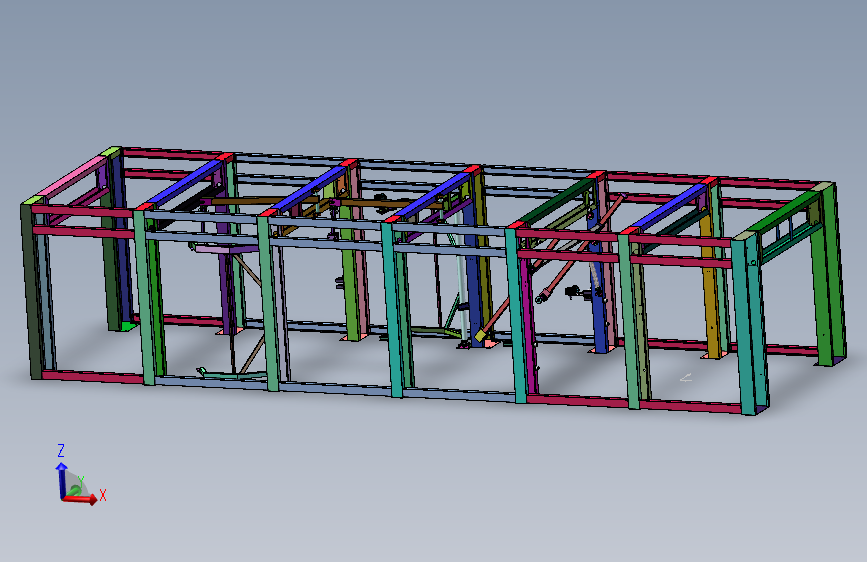Image resolution: width=867 pixels, height=562 pixels.
Task: Click the X label on the axis triad
Action: click(103, 495)
